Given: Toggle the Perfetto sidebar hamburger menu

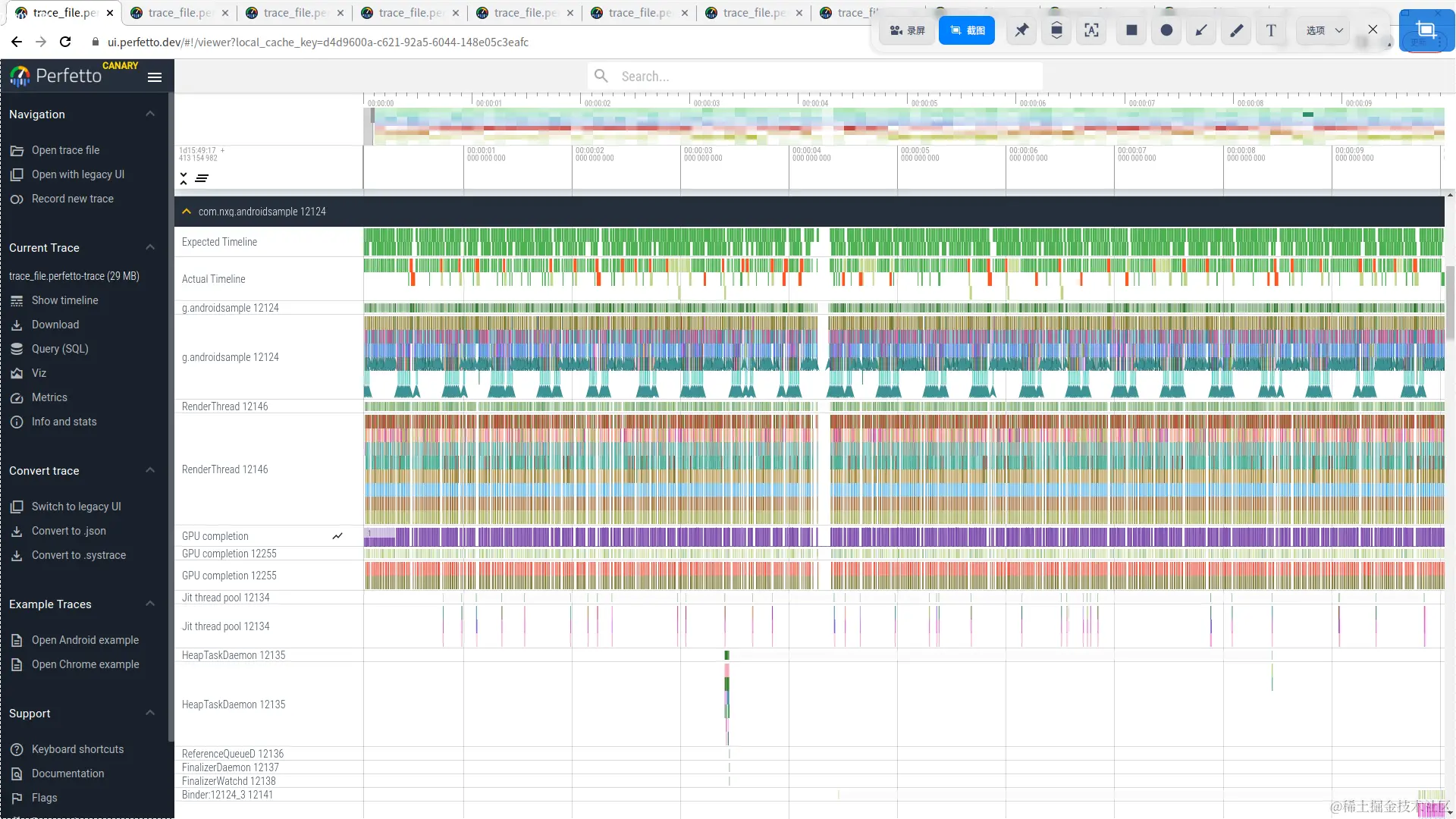Looking at the screenshot, I should coord(155,77).
